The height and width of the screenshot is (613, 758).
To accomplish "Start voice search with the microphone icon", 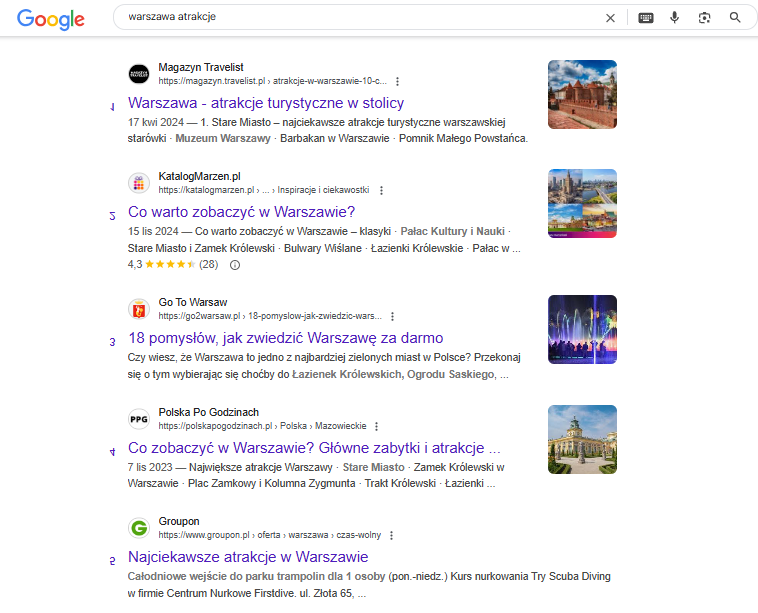I will [x=674, y=18].
